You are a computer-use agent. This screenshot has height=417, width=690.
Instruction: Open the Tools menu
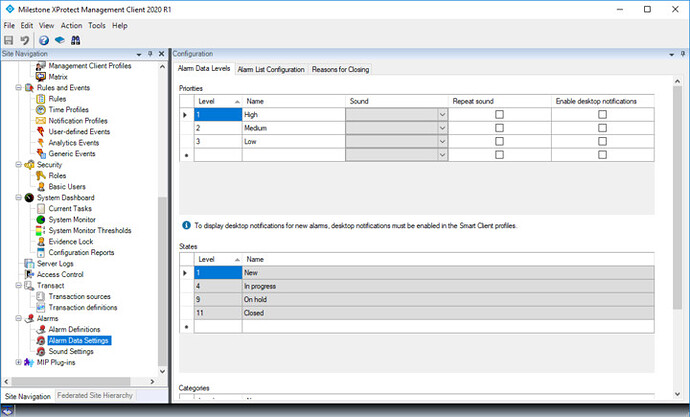pyautogui.click(x=97, y=26)
